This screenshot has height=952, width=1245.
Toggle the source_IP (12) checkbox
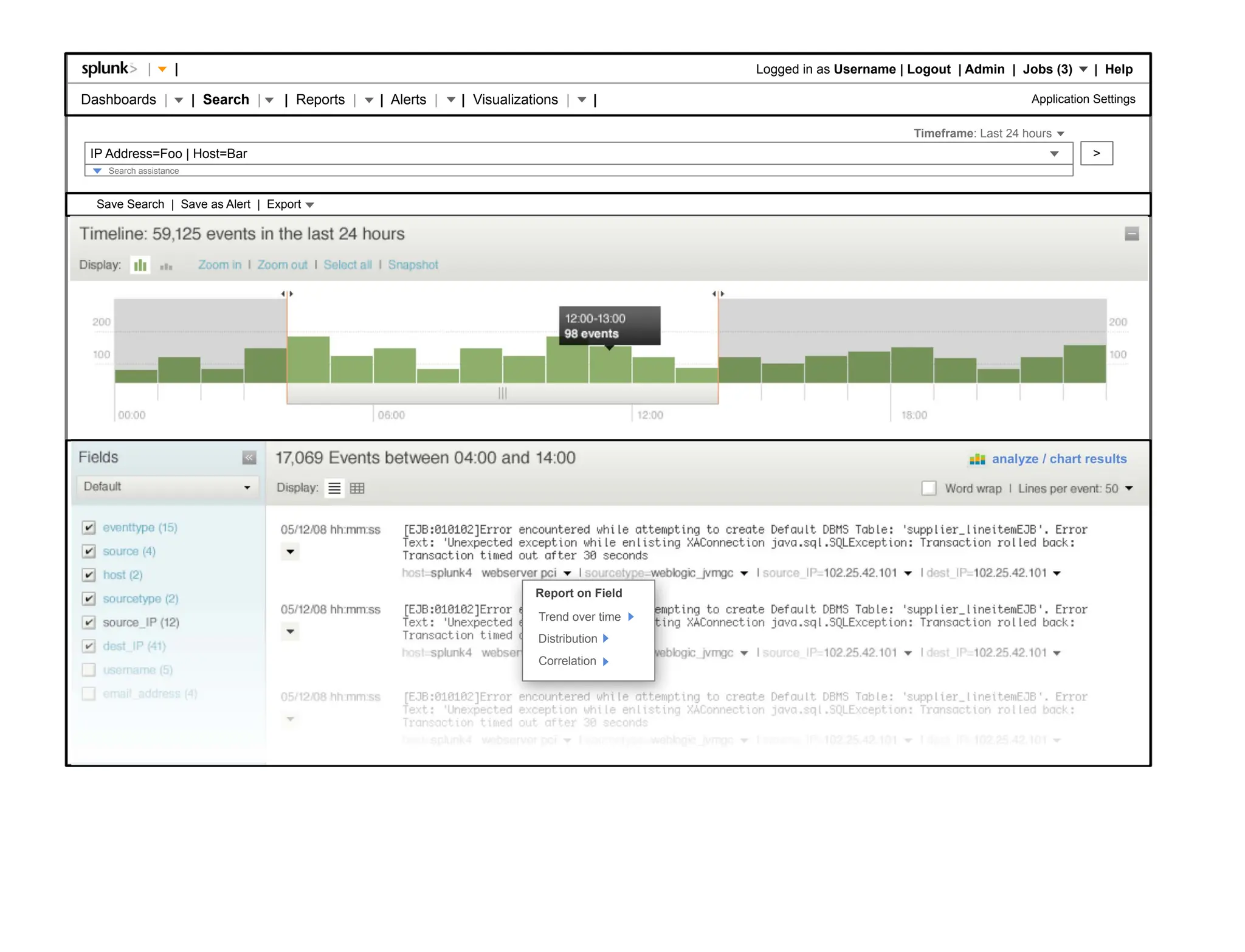89,622
